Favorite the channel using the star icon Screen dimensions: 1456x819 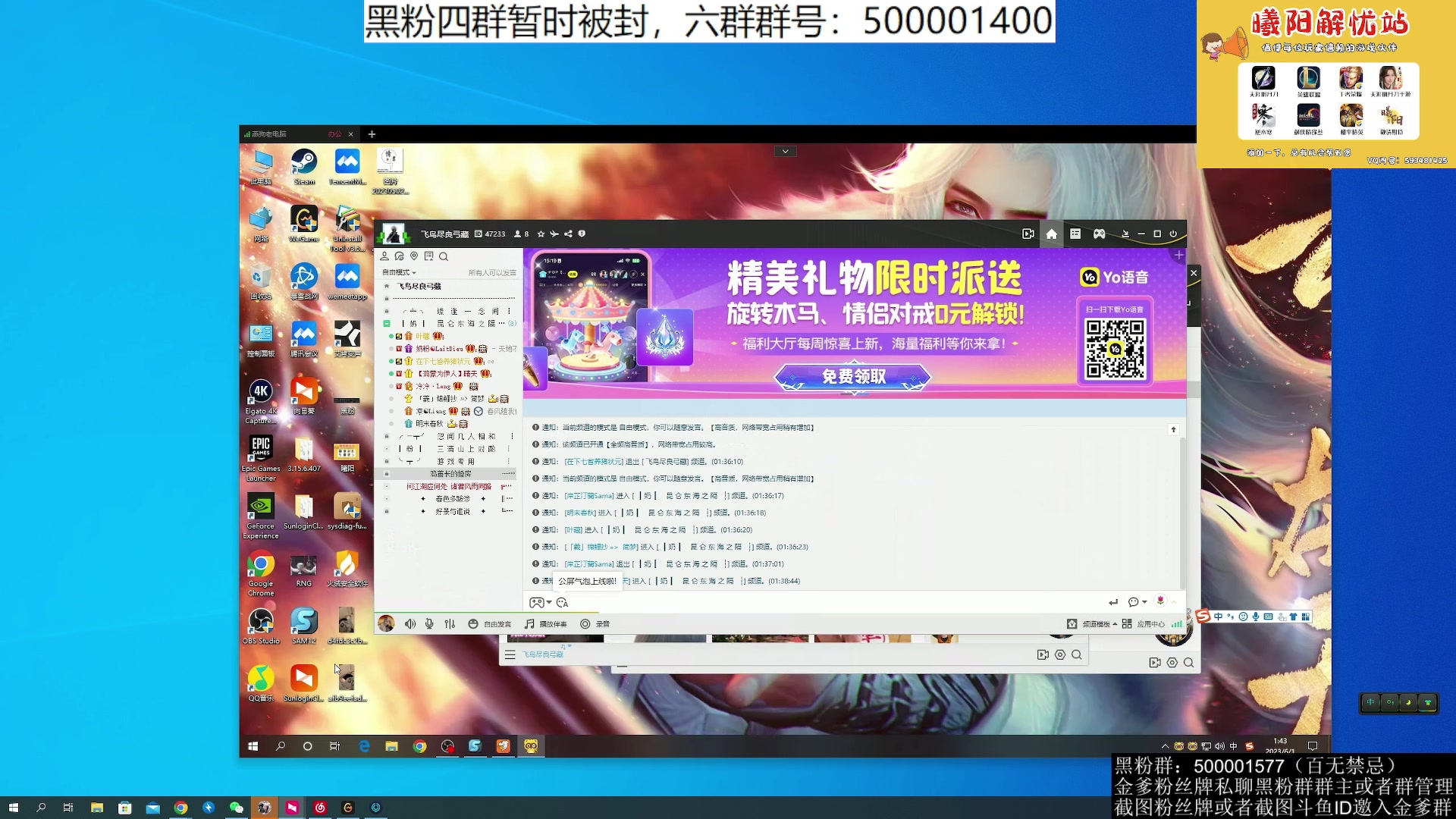click(541, 234)
